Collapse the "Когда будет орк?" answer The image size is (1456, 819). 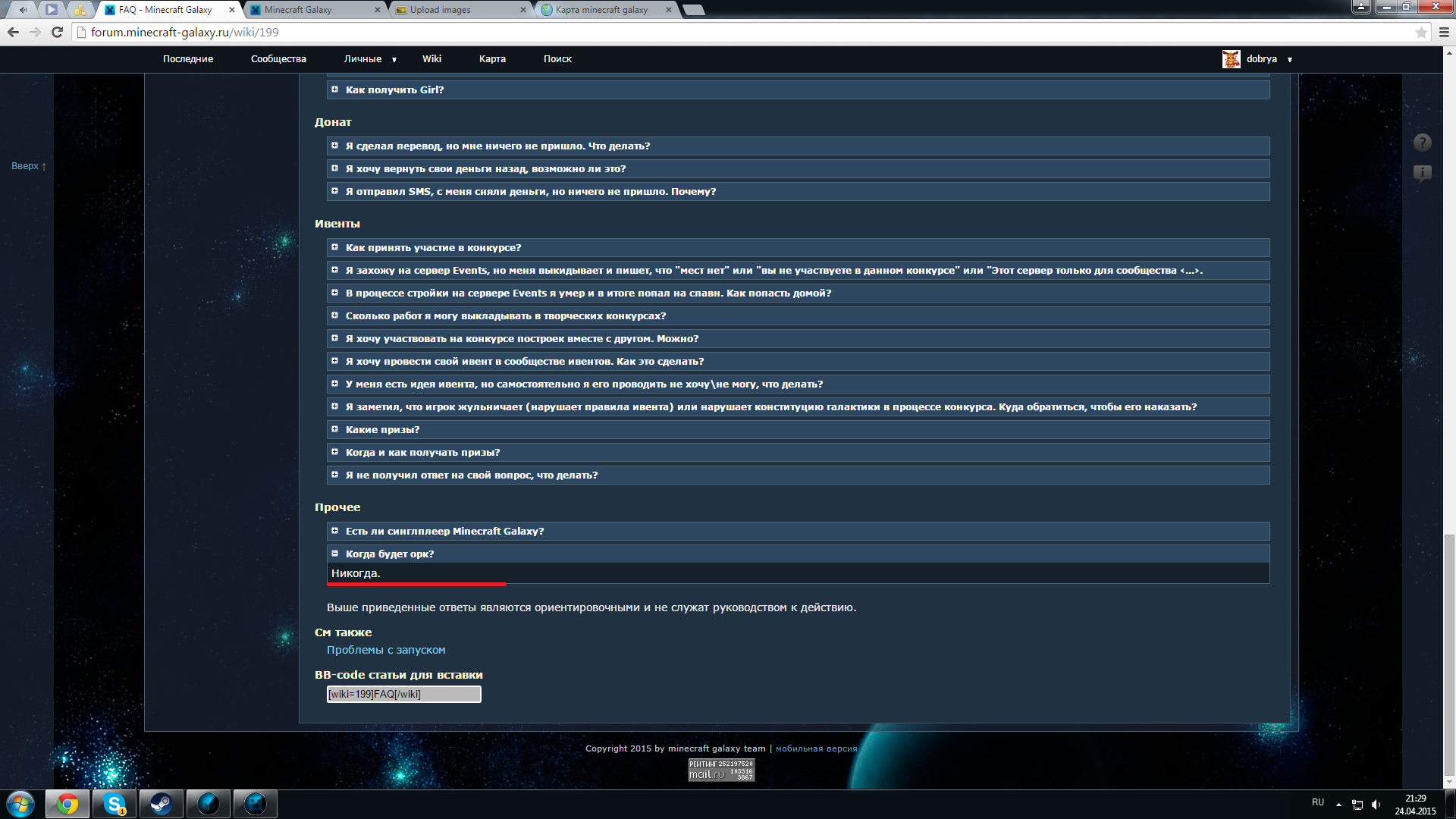pos(334,554)
